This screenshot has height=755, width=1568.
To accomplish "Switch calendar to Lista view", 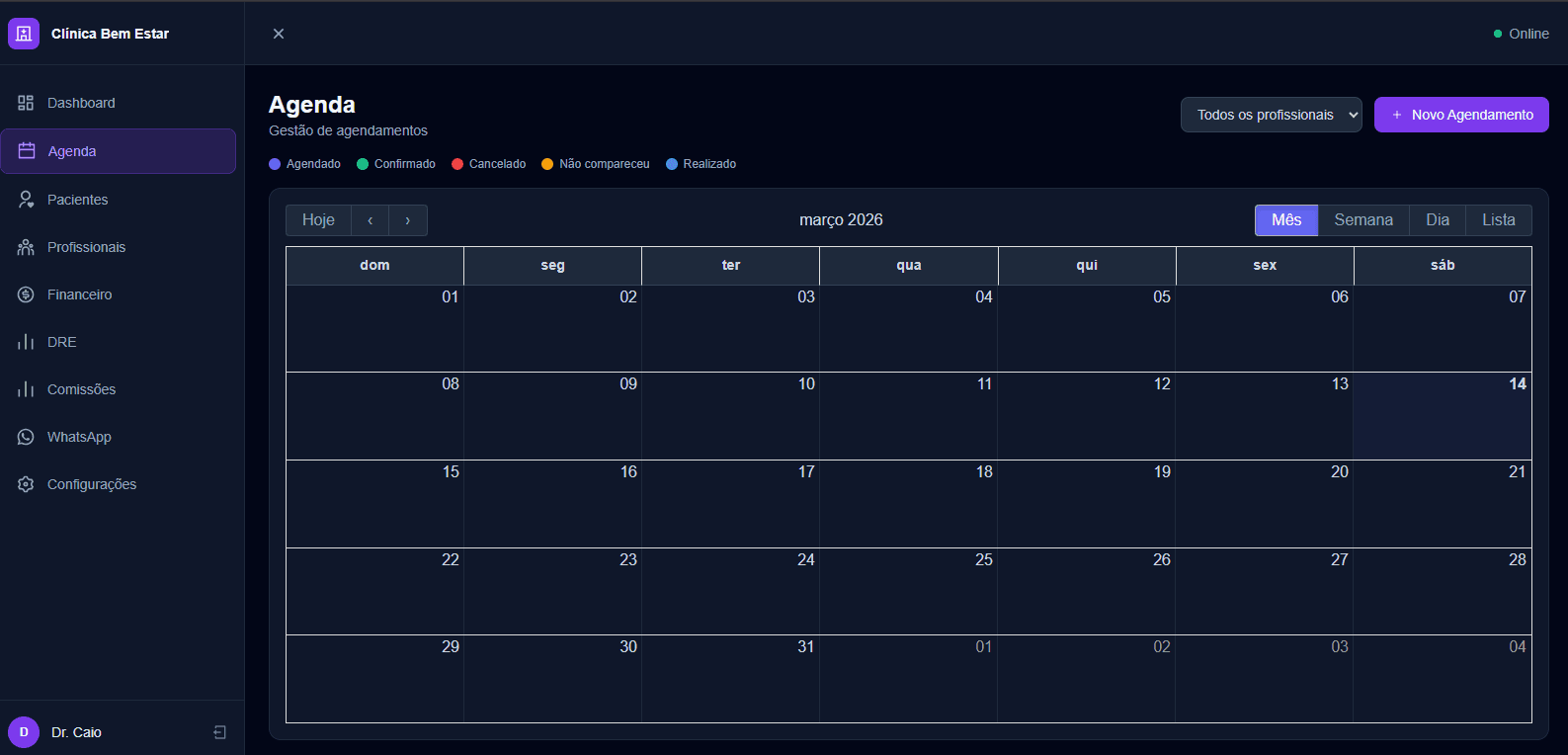I will (x=1498, y=220).
